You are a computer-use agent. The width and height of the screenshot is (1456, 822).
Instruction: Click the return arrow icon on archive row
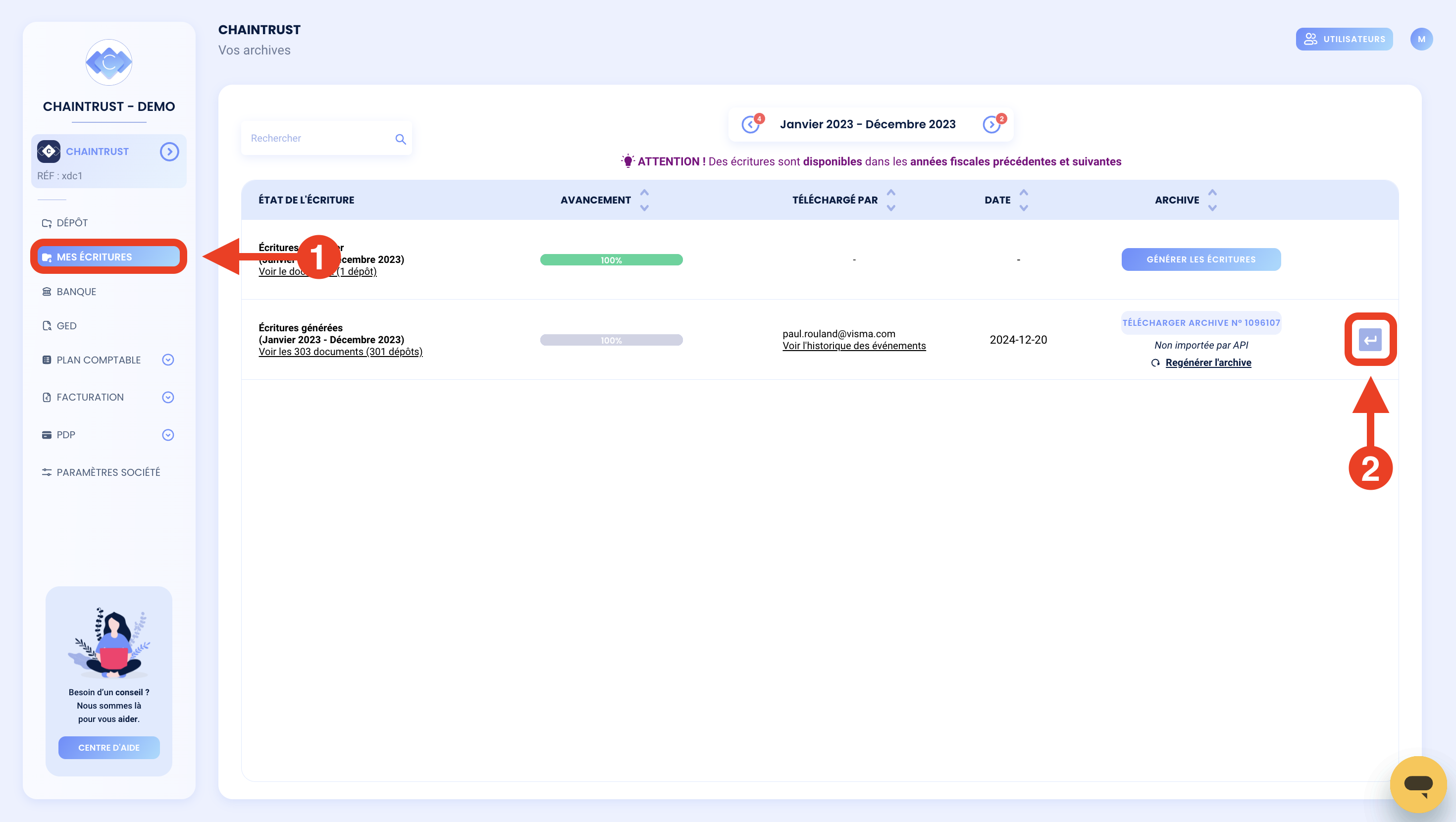click(1370, 340)
